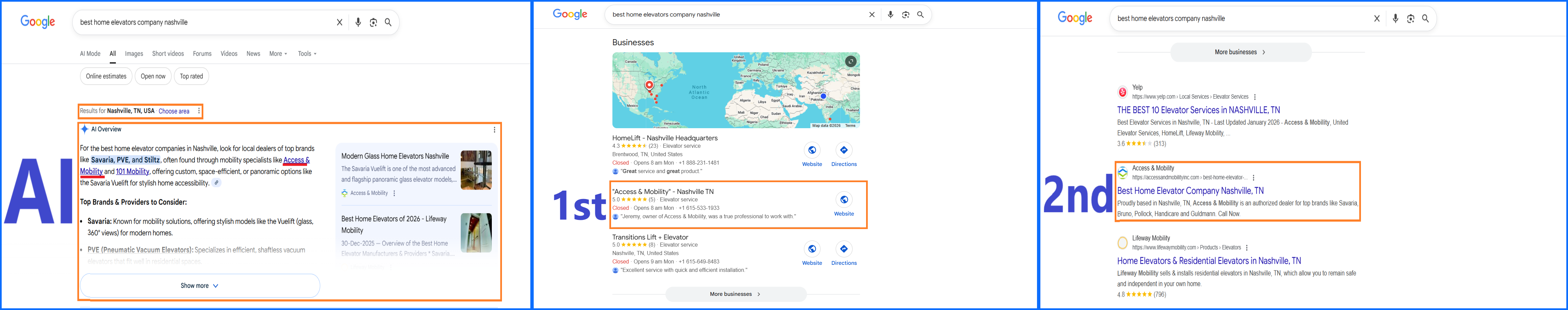
Task: Get Directions to Transitions Lift + Elevator
Action: [844, 249]
